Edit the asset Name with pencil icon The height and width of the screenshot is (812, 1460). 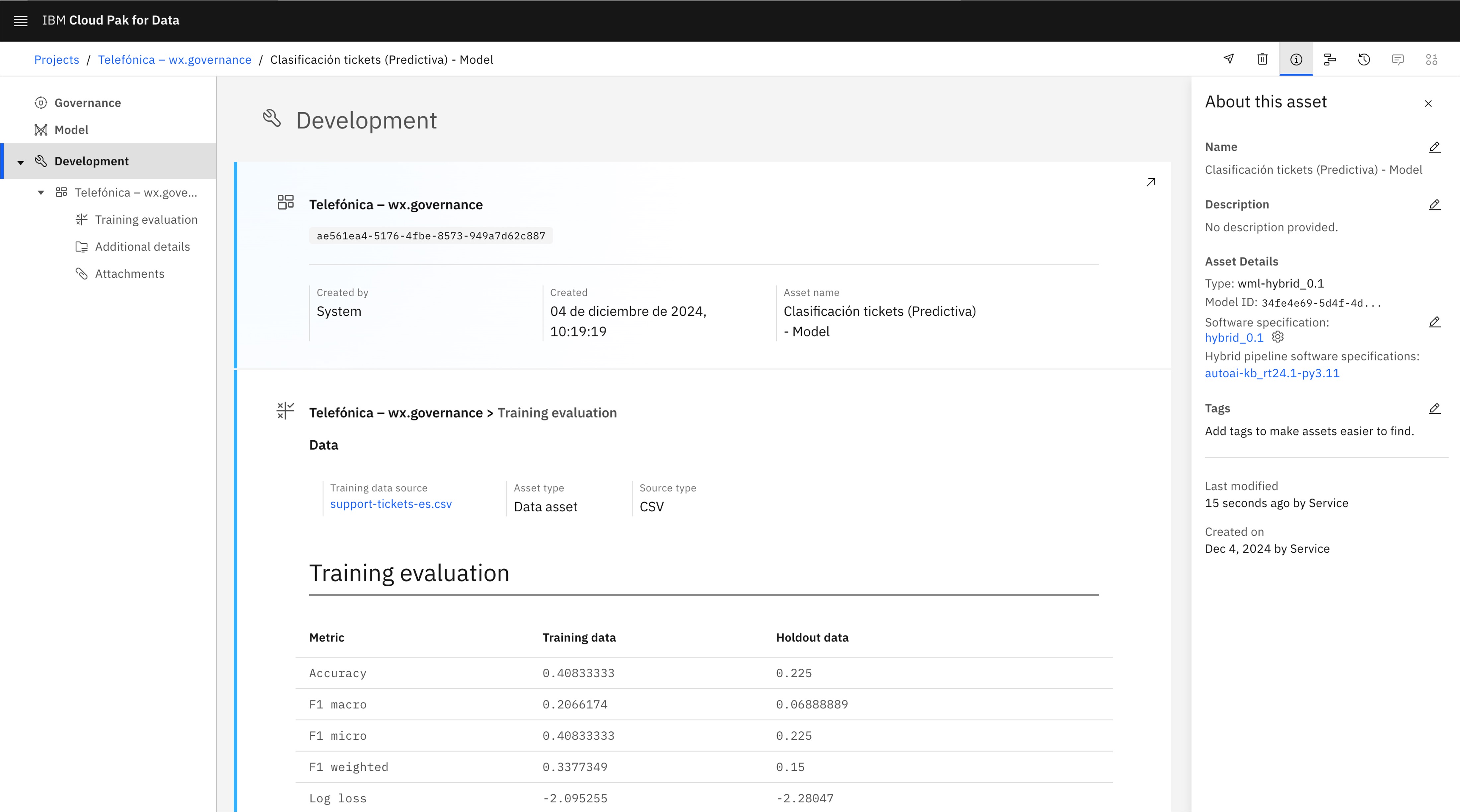pos(1434,147)
